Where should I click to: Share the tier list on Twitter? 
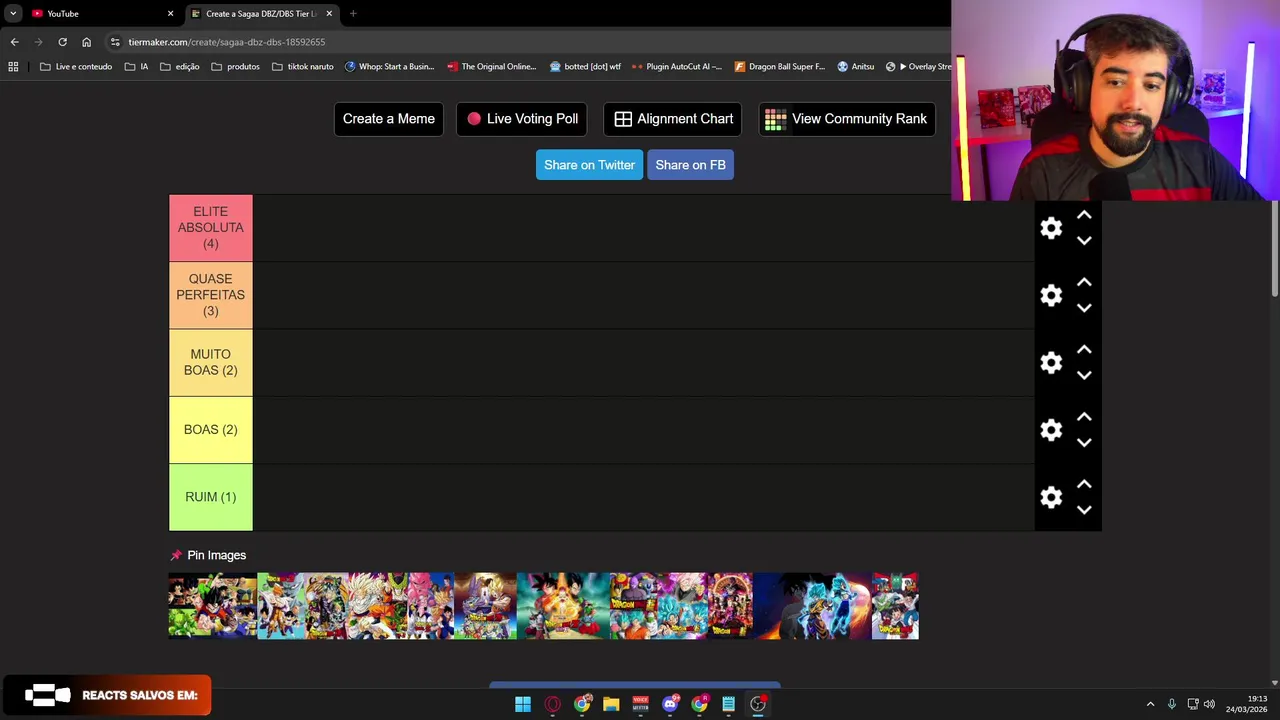589,165
